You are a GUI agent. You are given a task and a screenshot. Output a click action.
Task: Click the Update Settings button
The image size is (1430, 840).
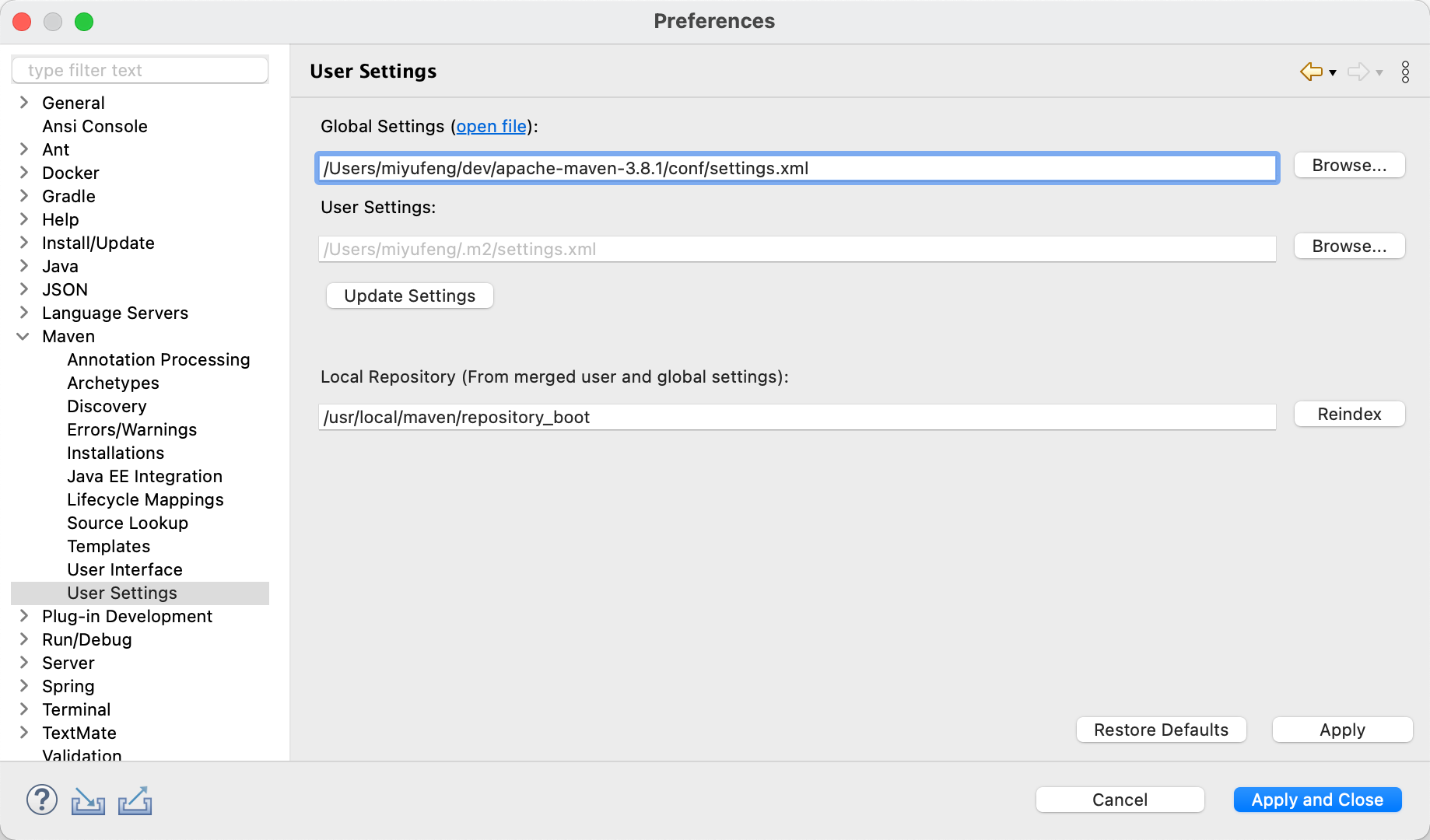(409, 296)
